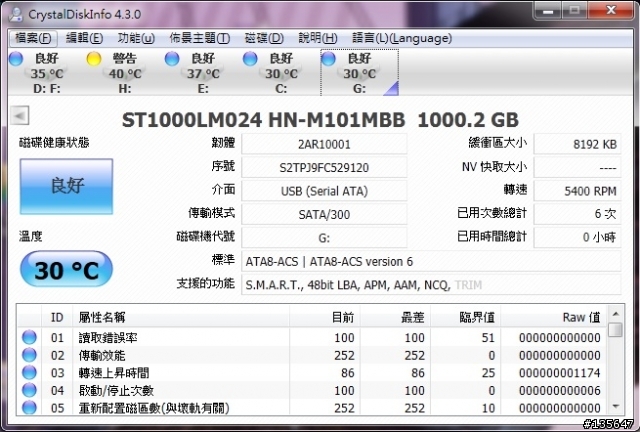Click status orb for attribute 03 轉速上昇時間
This screenshot has width=640, height=432.
tap(29, 372)
